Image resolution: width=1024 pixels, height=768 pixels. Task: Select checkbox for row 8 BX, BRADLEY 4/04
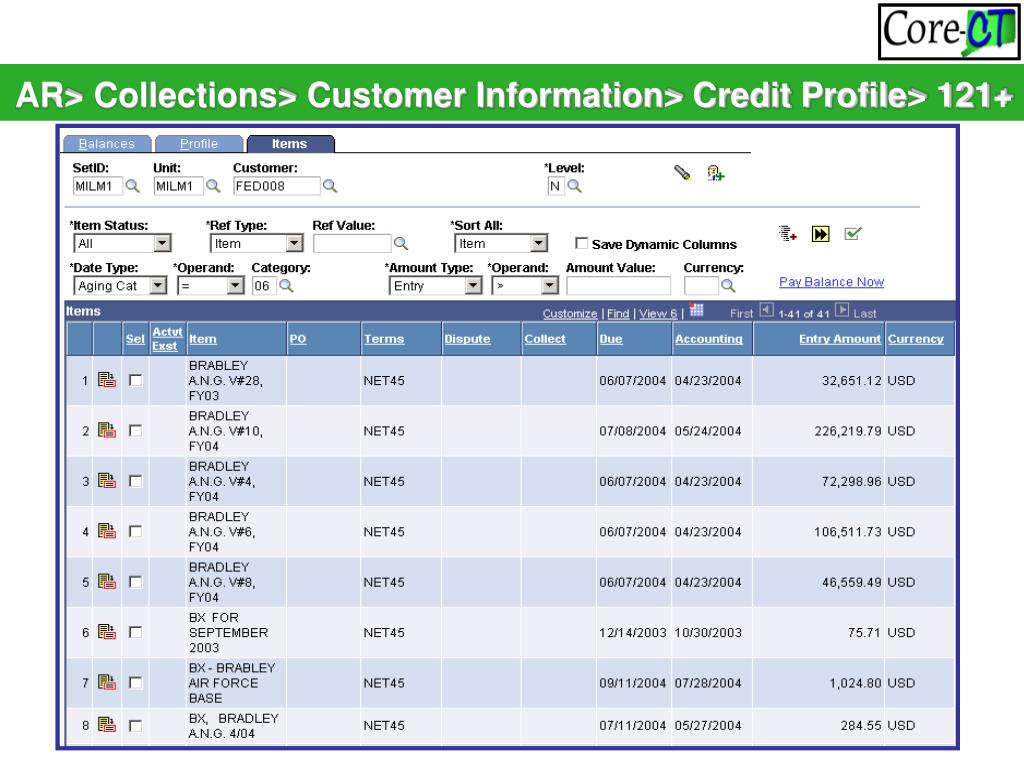pyautogui.click(x=135, y=725)
